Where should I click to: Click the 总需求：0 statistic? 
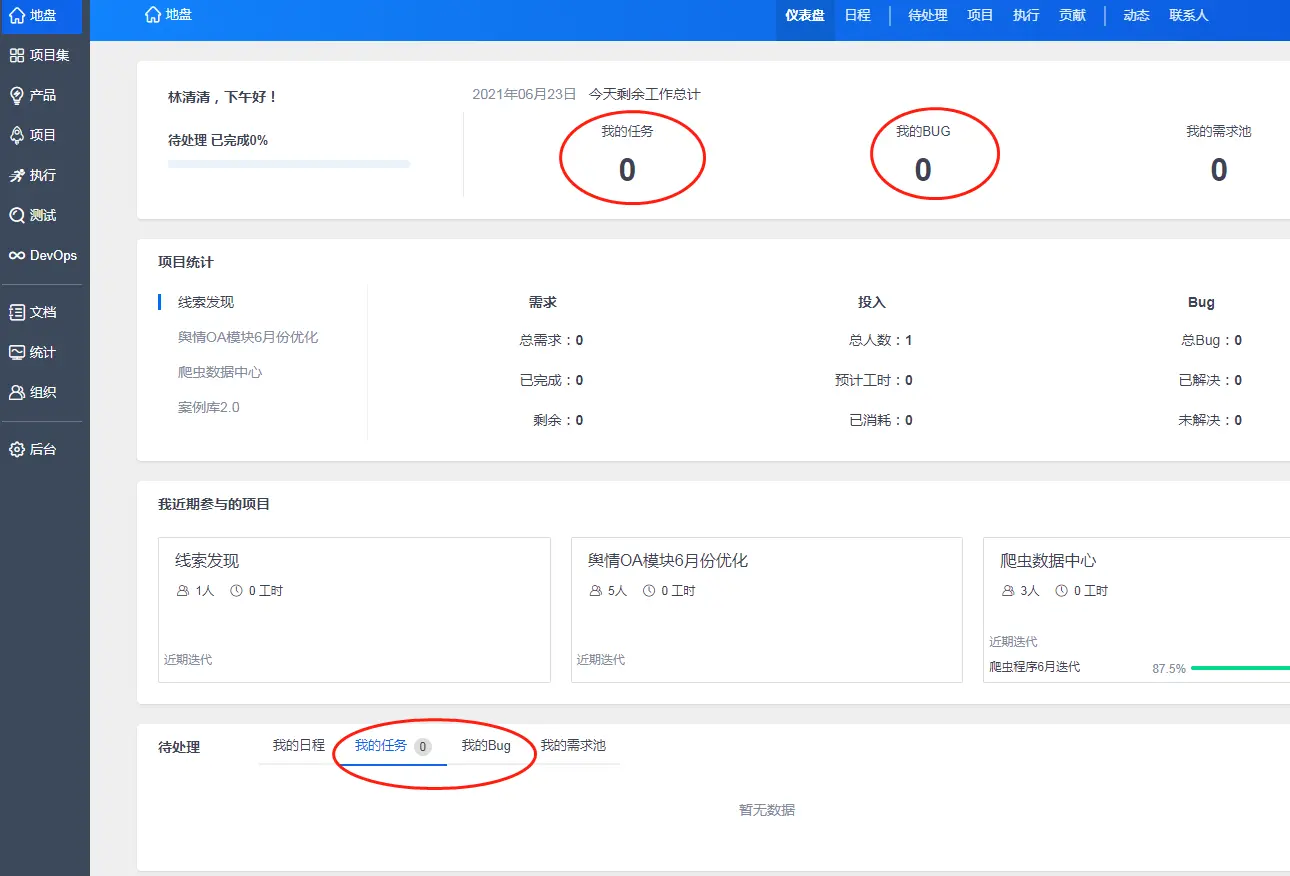pos(551,340)
